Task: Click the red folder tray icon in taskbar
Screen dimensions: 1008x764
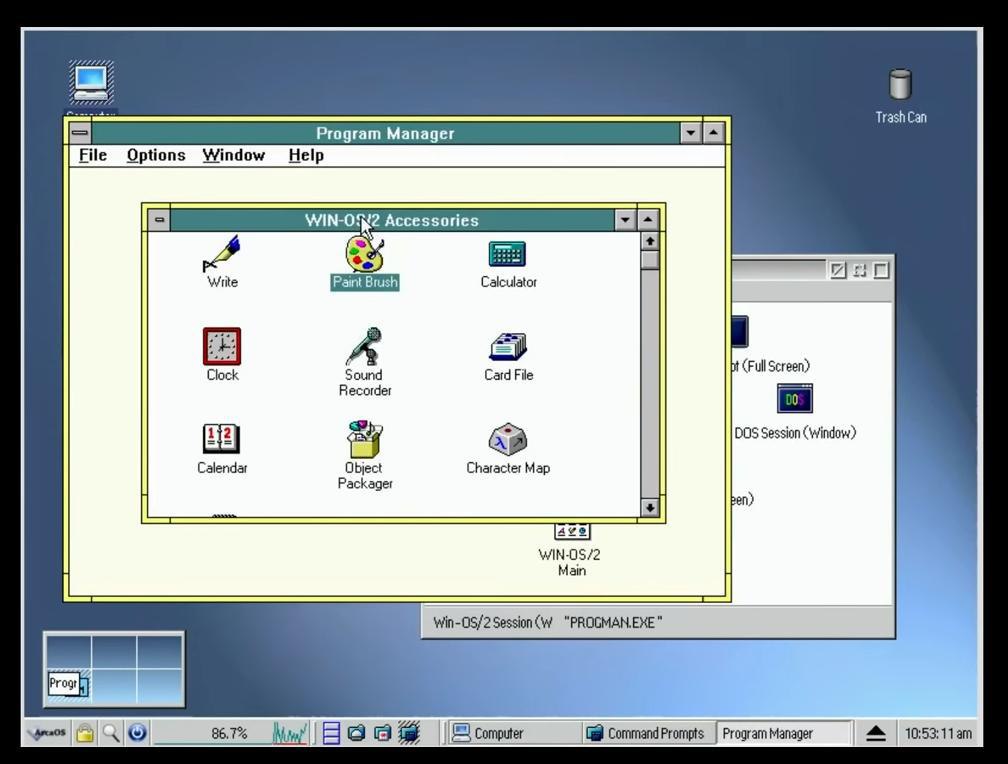Action: 382,733
